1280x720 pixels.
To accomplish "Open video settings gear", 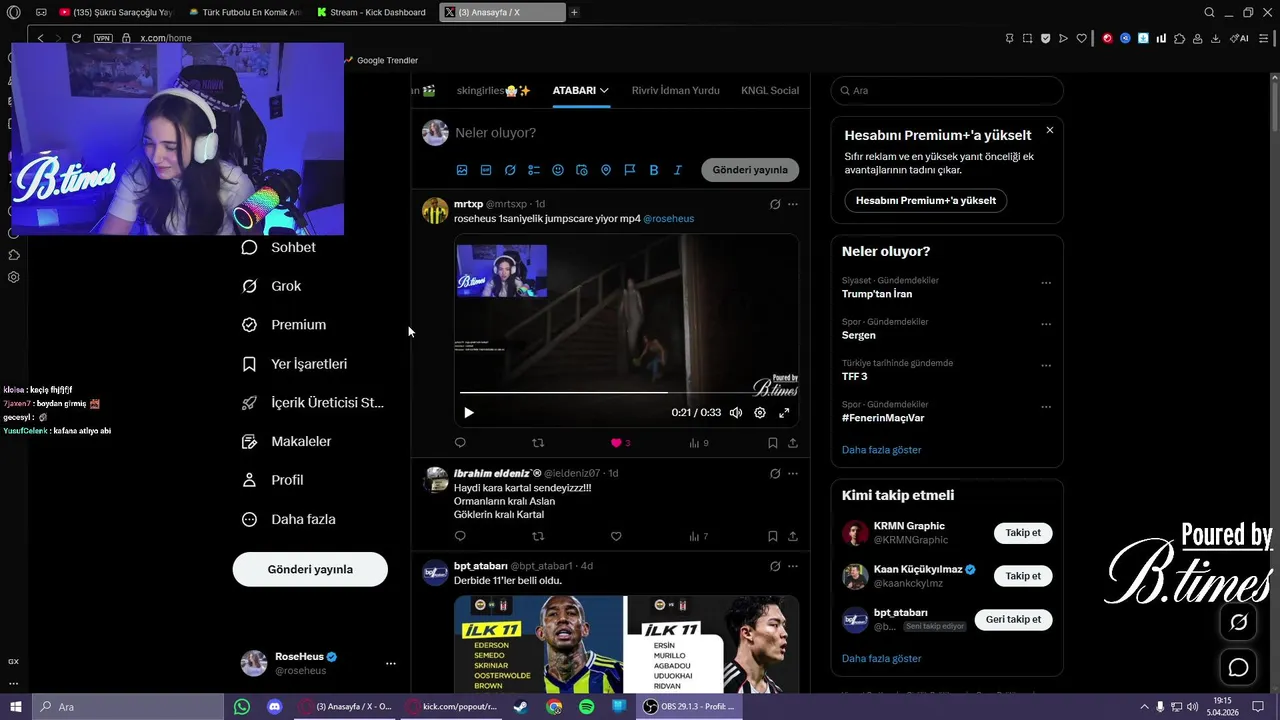I will [760, 412].
